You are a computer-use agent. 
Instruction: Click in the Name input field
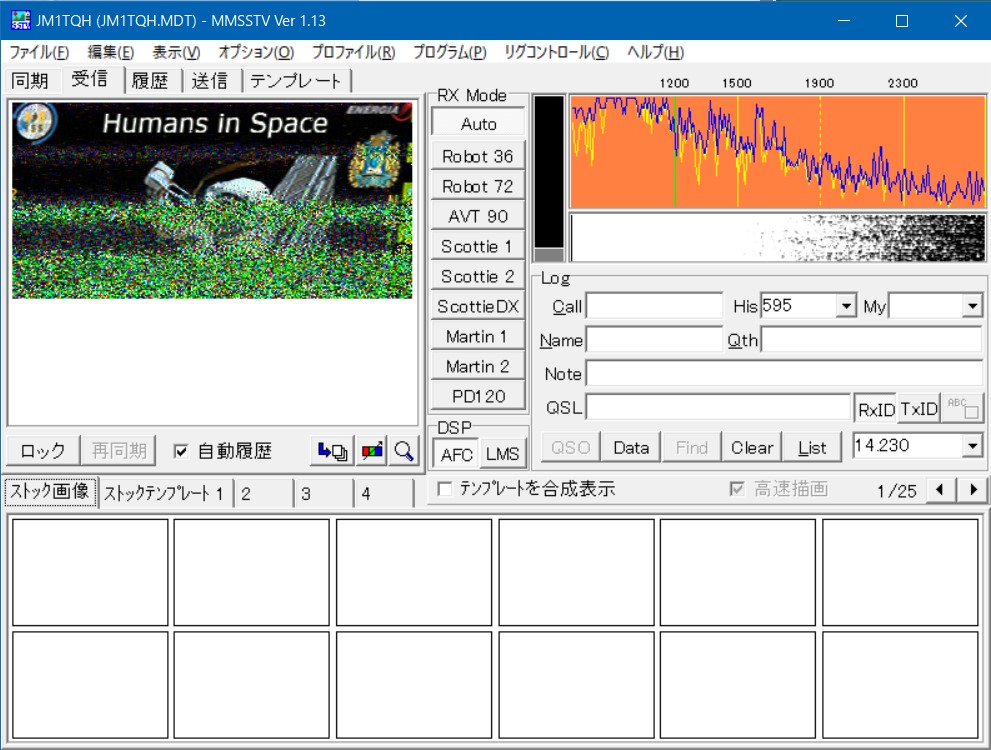tap(654, 340)
